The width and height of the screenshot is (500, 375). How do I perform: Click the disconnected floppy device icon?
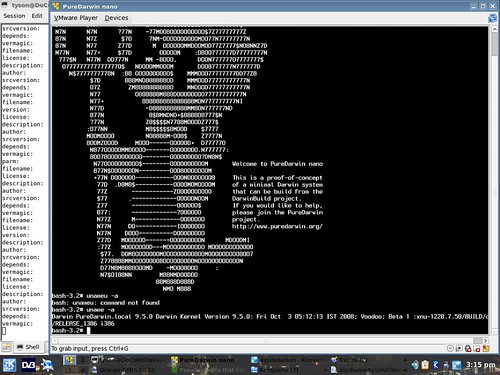[477, 349]
